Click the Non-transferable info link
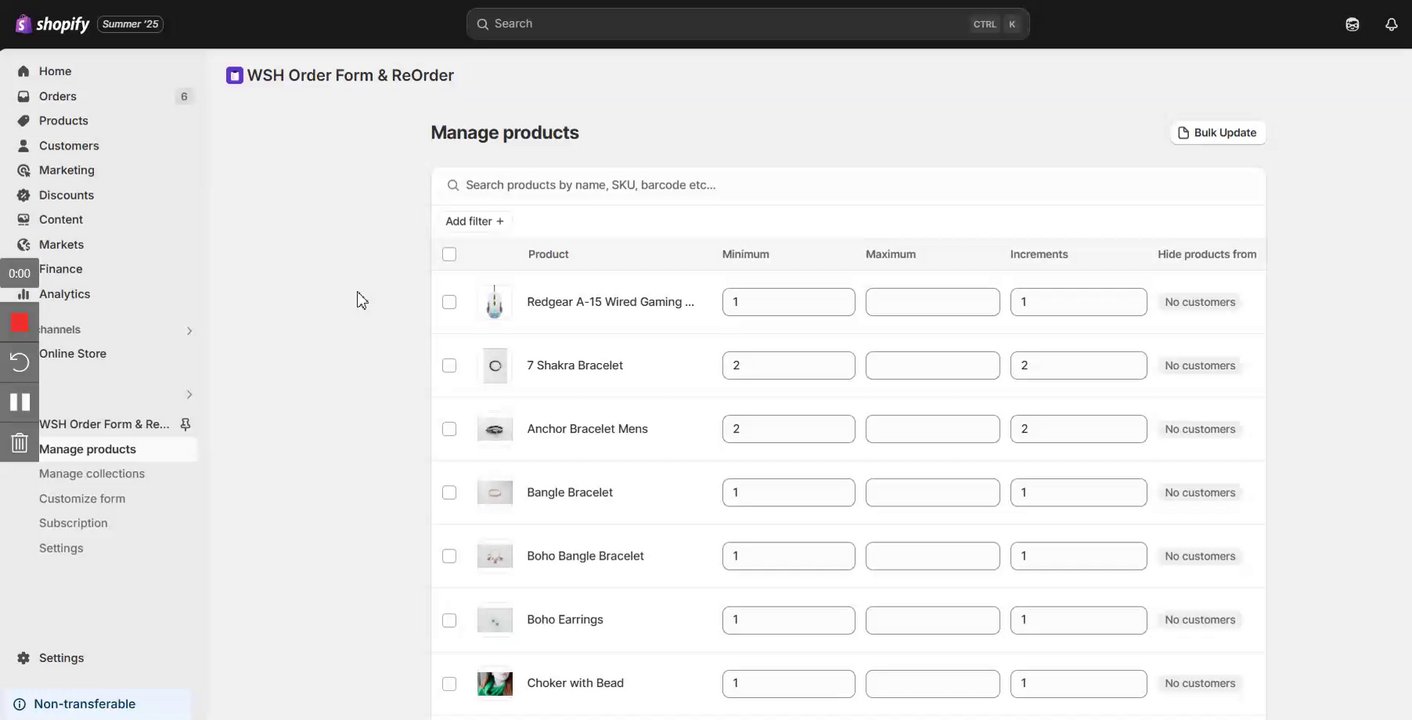The width and height of the screenshot is (1412, 720). (84, 704)
